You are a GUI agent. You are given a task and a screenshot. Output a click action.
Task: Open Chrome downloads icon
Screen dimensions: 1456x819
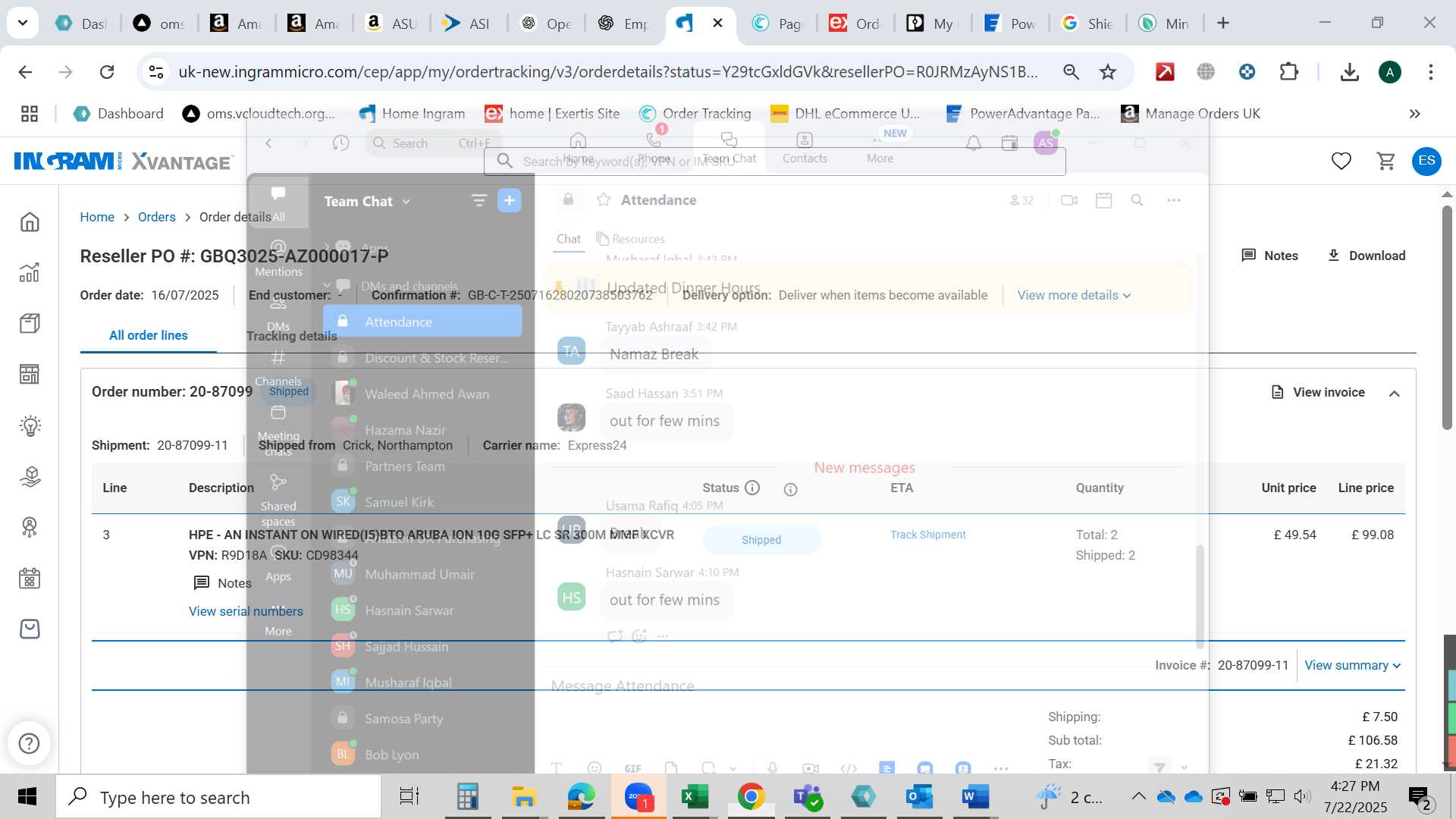(1349, 72)
